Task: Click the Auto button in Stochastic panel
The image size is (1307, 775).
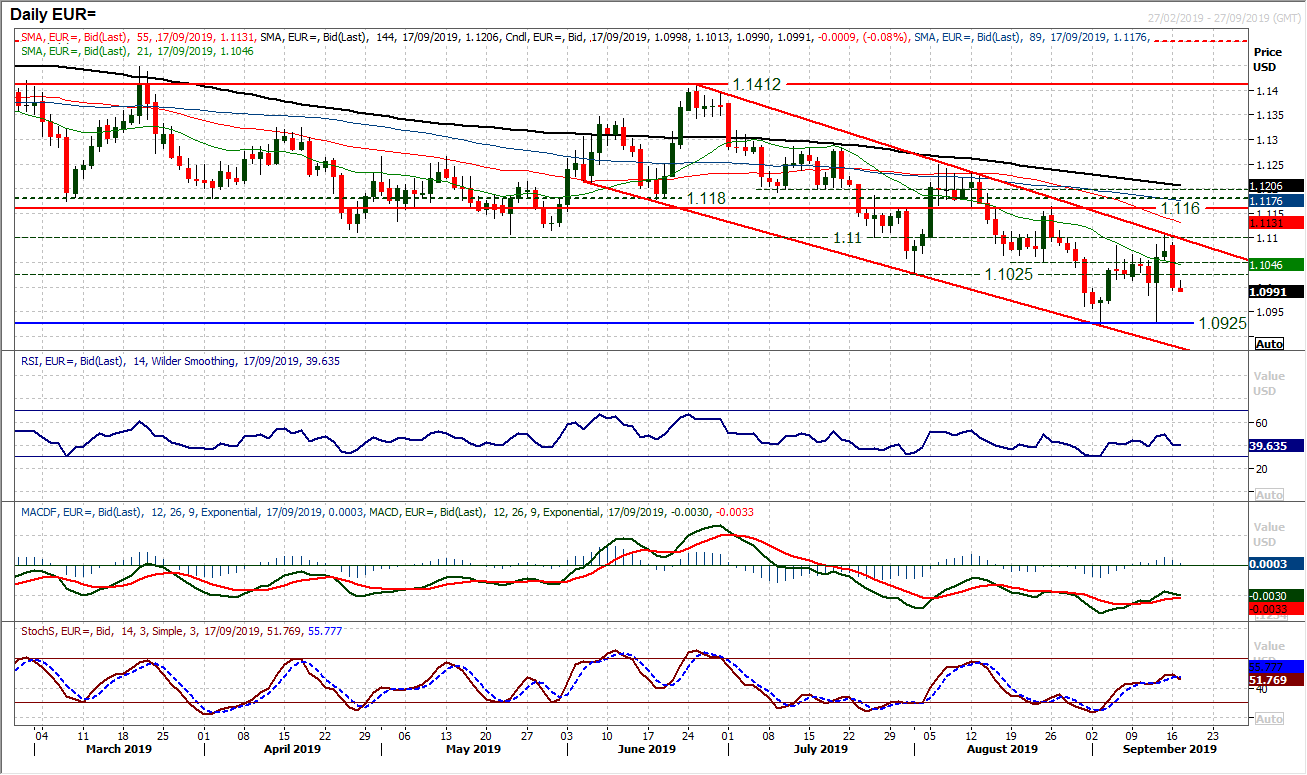Action: pyautogui.click(x=1268, y=719)
